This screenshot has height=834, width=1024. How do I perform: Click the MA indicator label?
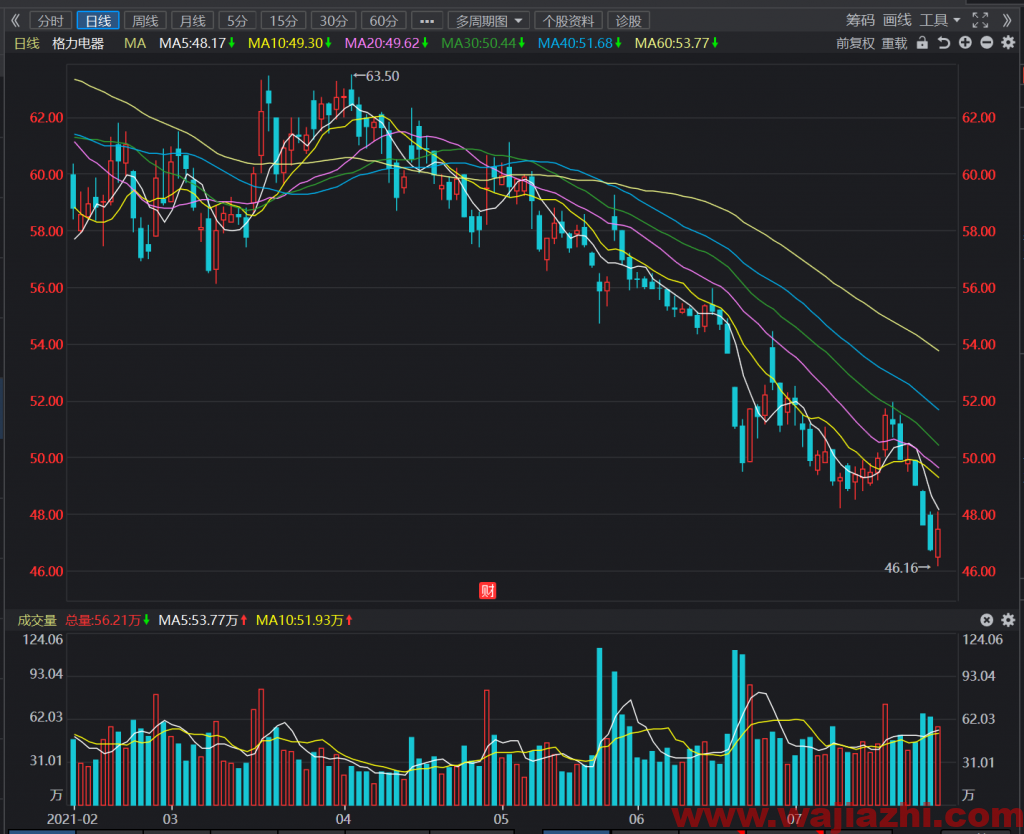point(135,44)
